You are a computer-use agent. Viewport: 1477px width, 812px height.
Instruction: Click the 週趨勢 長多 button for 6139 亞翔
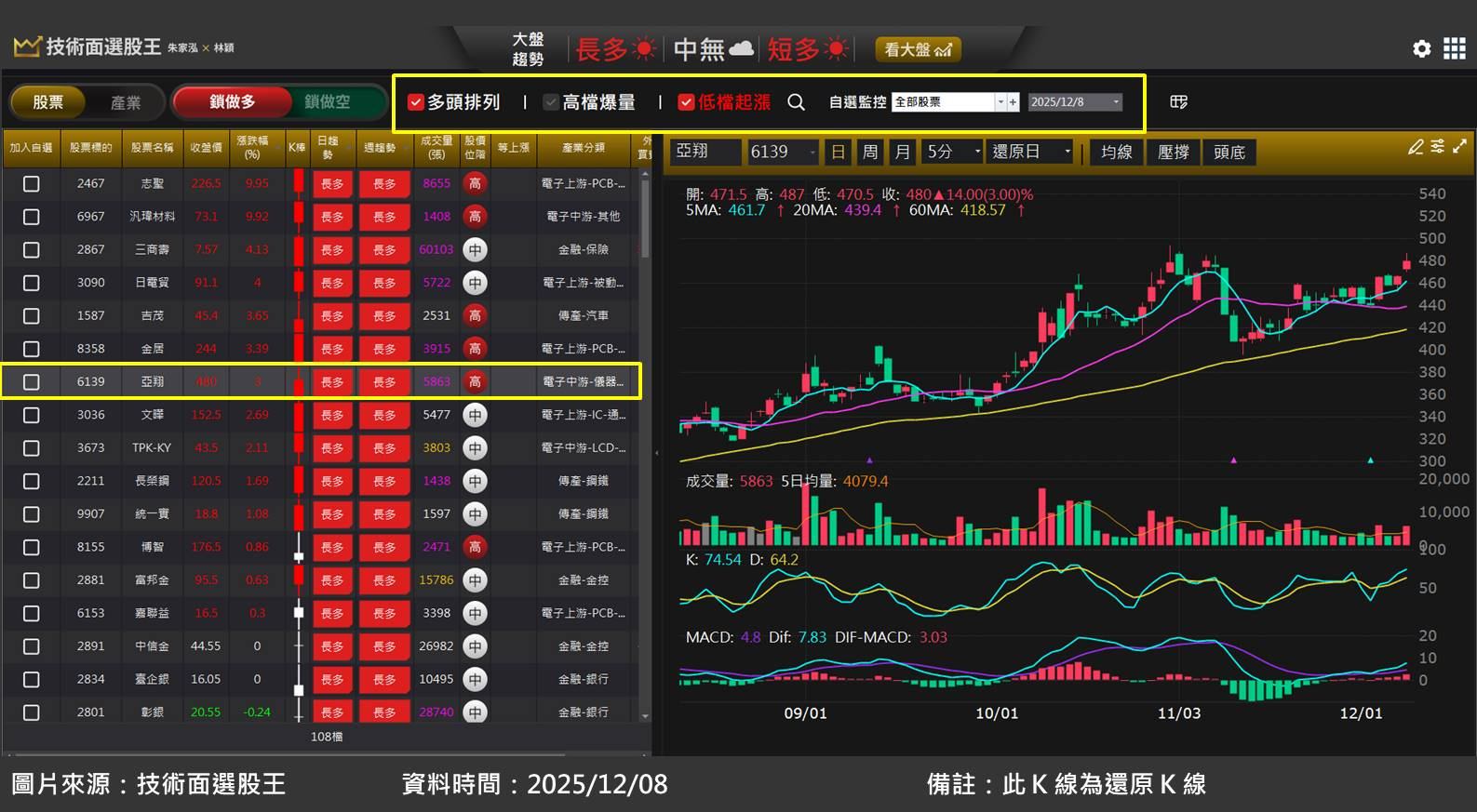tap(384, 382)
